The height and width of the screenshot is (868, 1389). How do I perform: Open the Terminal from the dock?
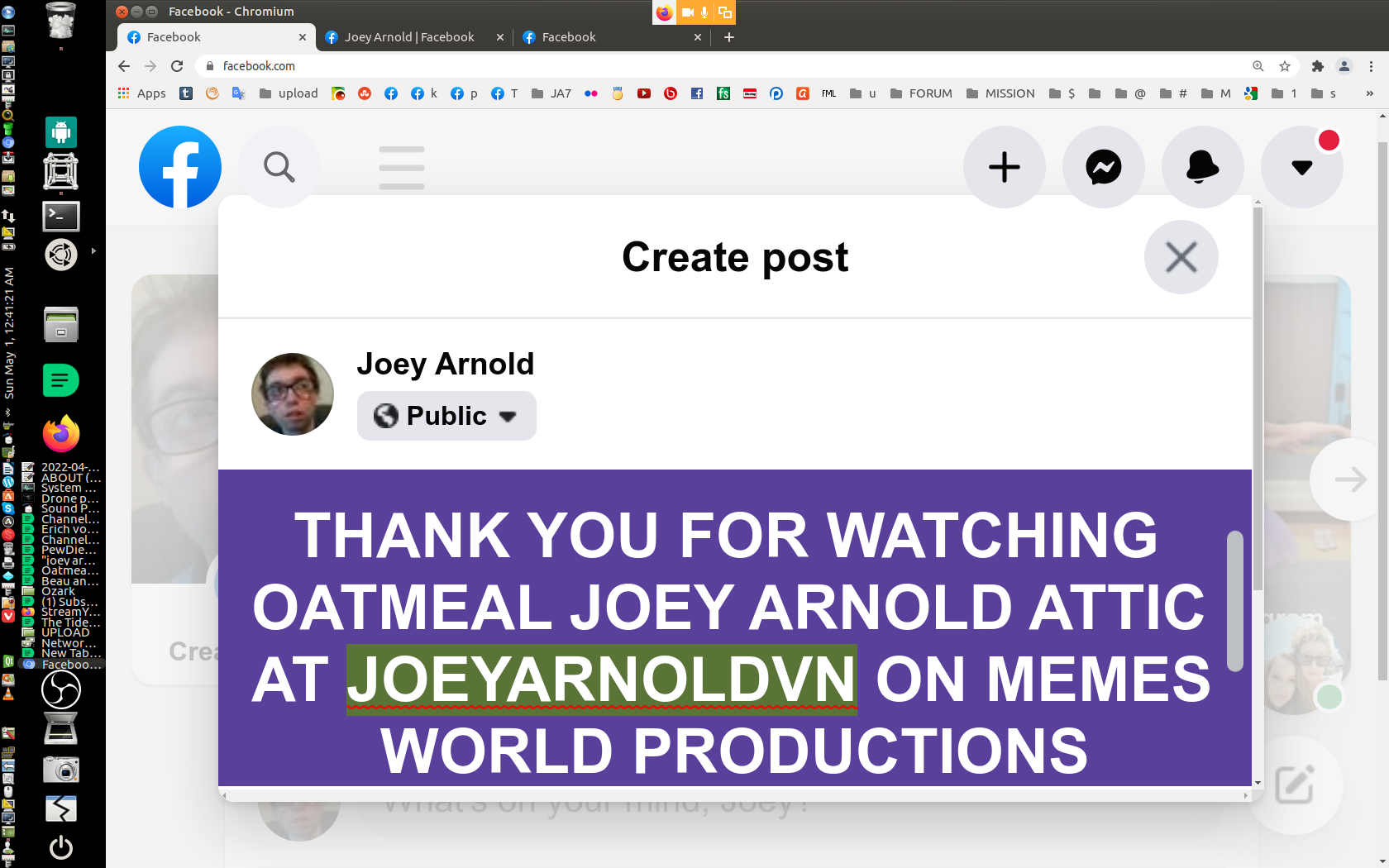pos(61,217)
